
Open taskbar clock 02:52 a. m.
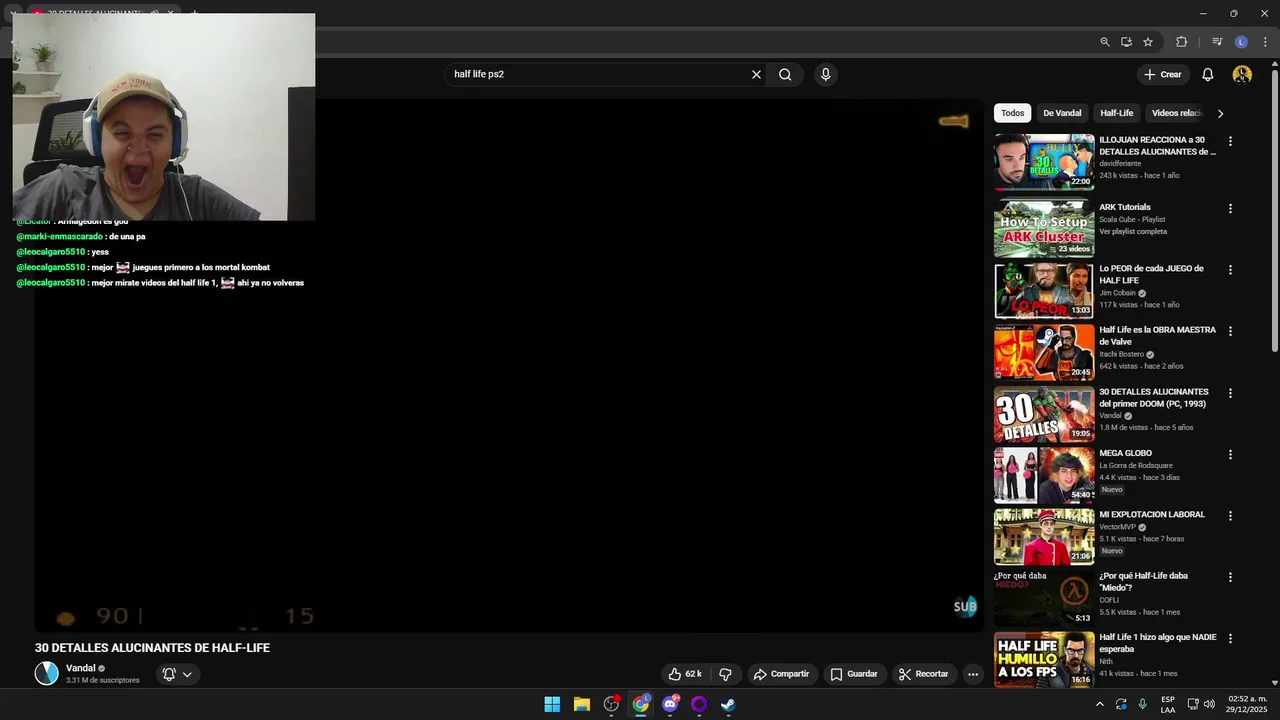click(1247, 704)
